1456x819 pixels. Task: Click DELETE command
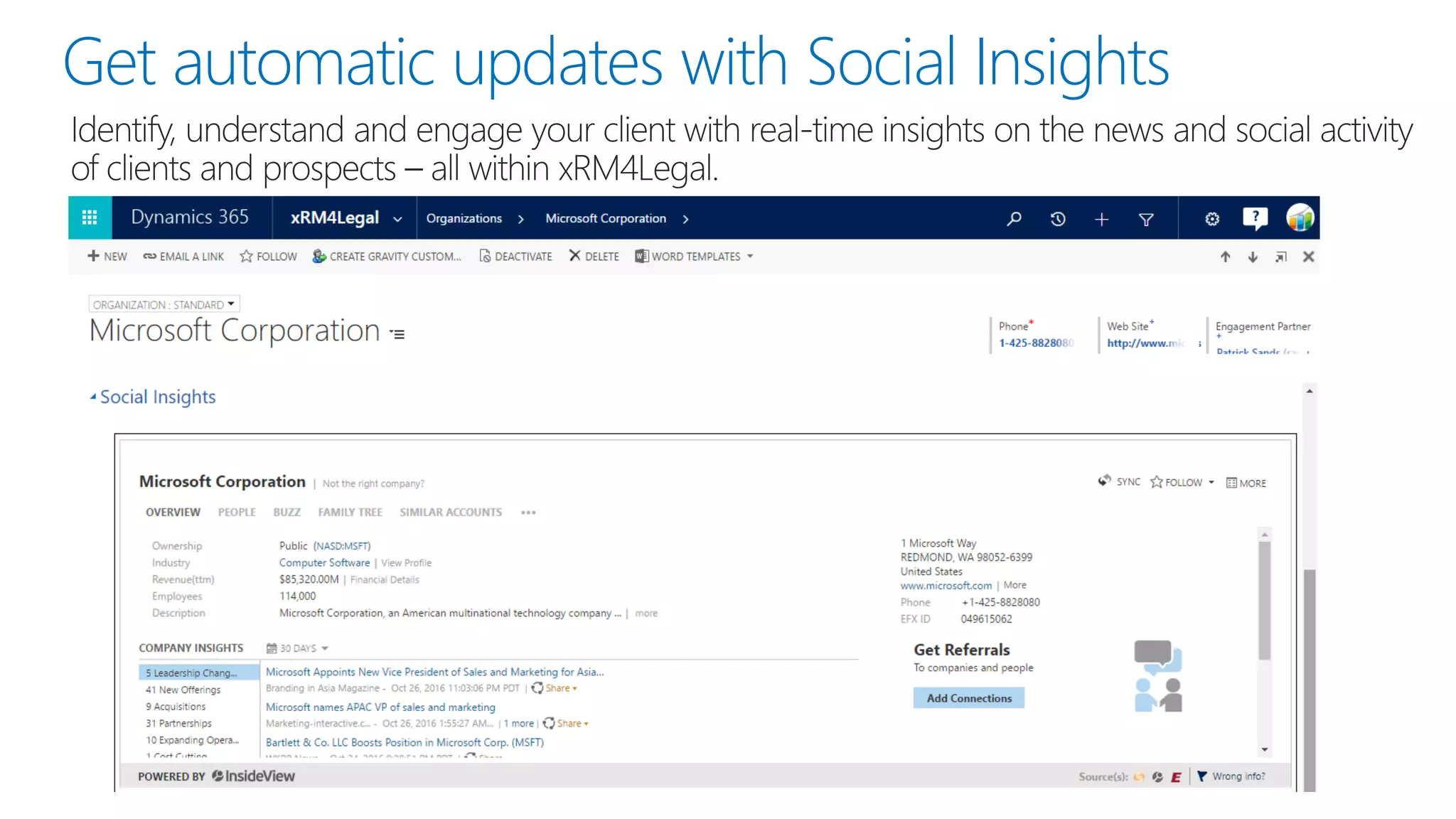pos(594,256)
